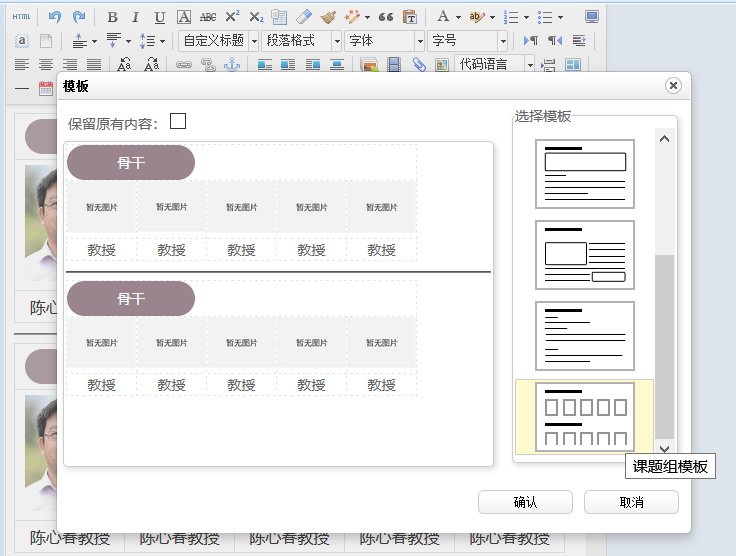Click the 确认 button
The width and height of the screenshot is (736, 556).
525,502
